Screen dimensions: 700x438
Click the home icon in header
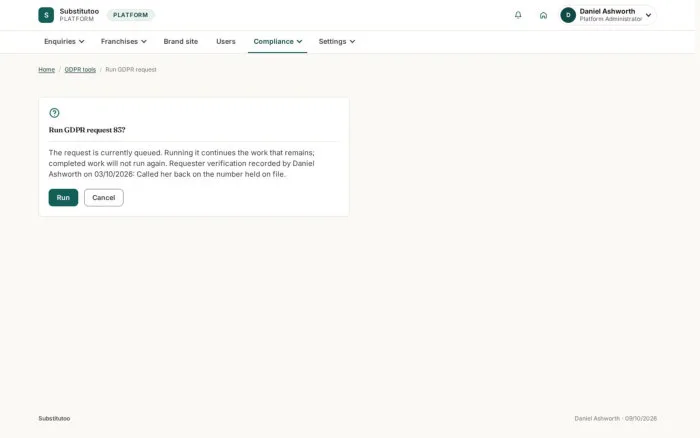pos(543,15)
